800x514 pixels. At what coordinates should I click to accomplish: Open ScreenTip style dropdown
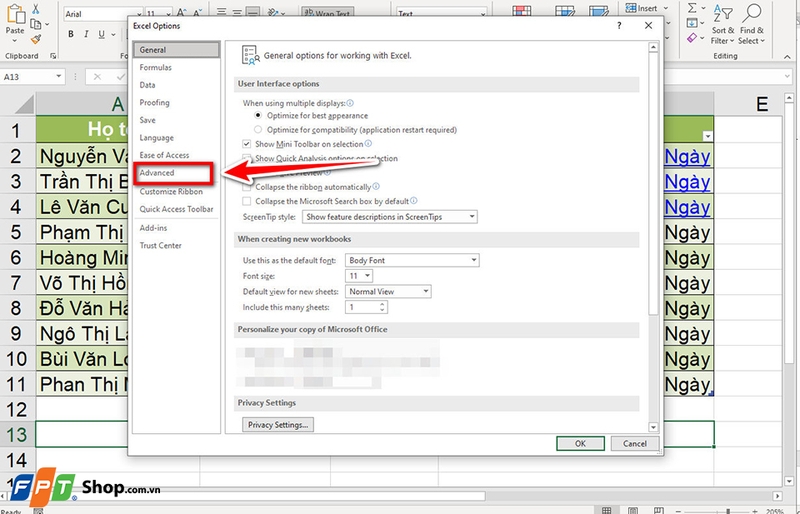(x=390, y=217)
